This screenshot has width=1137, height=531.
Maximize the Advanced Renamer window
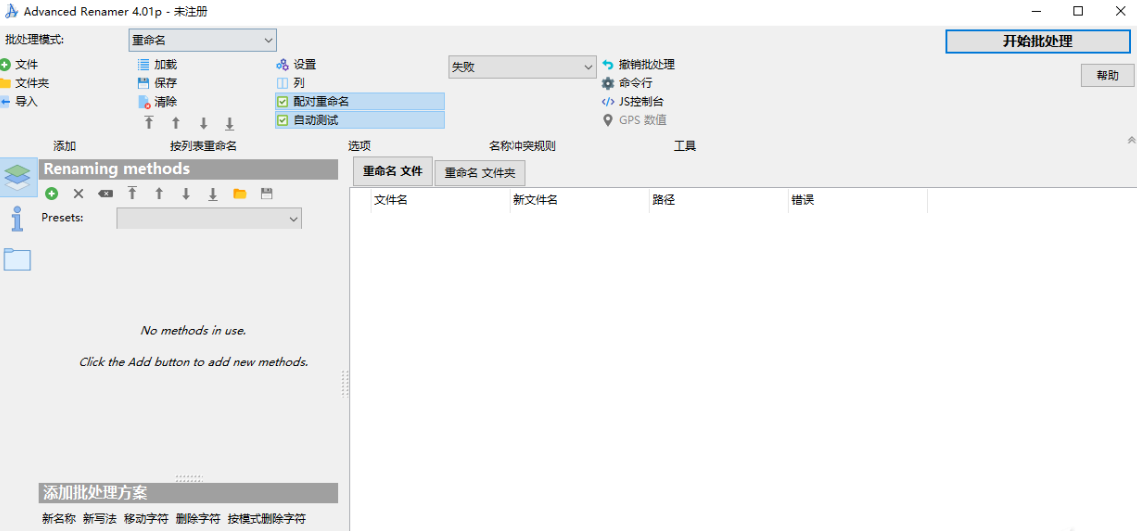[1078, 11]
